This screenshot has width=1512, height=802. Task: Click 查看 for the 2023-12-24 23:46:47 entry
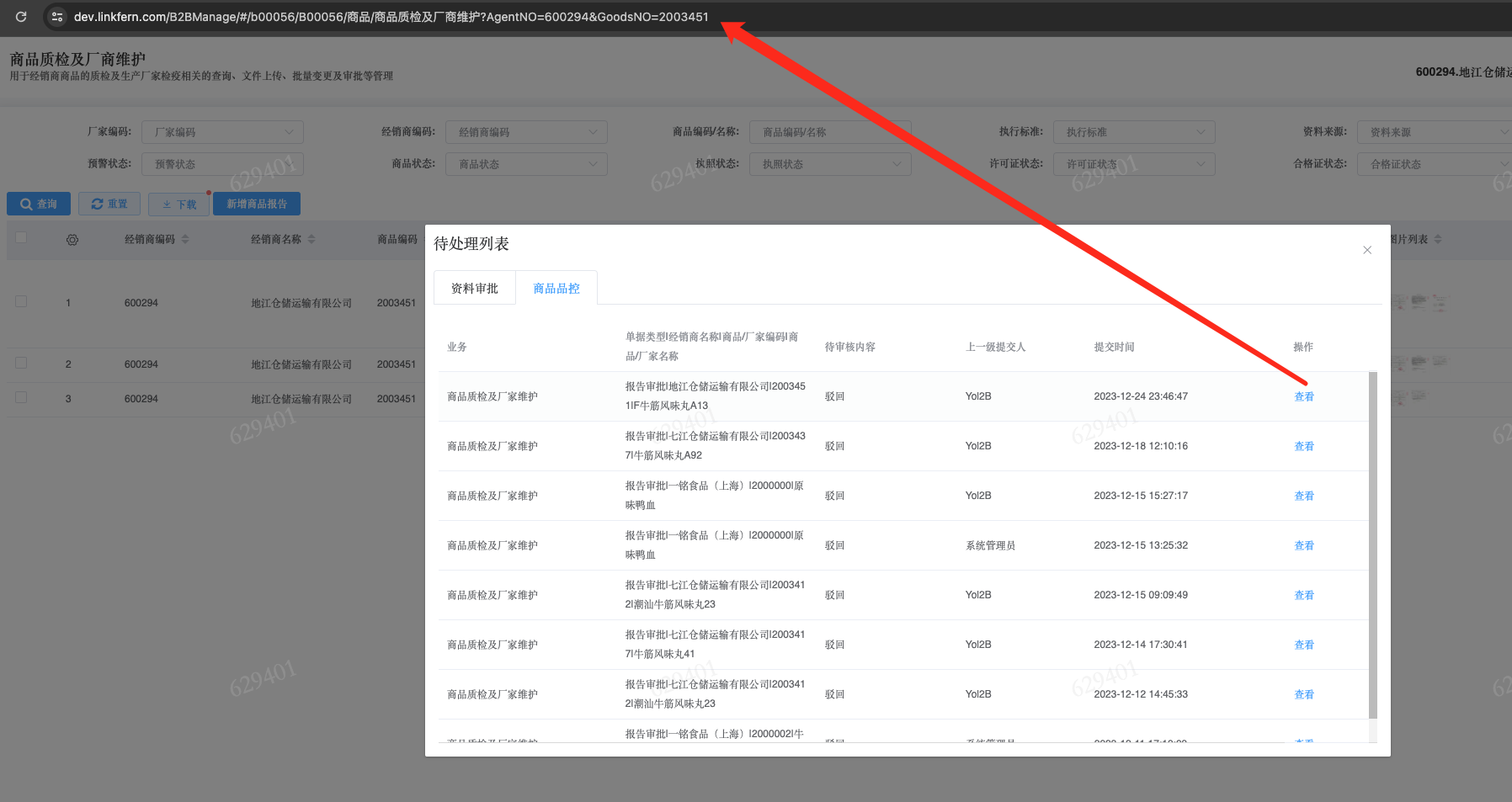(1303, 396)
